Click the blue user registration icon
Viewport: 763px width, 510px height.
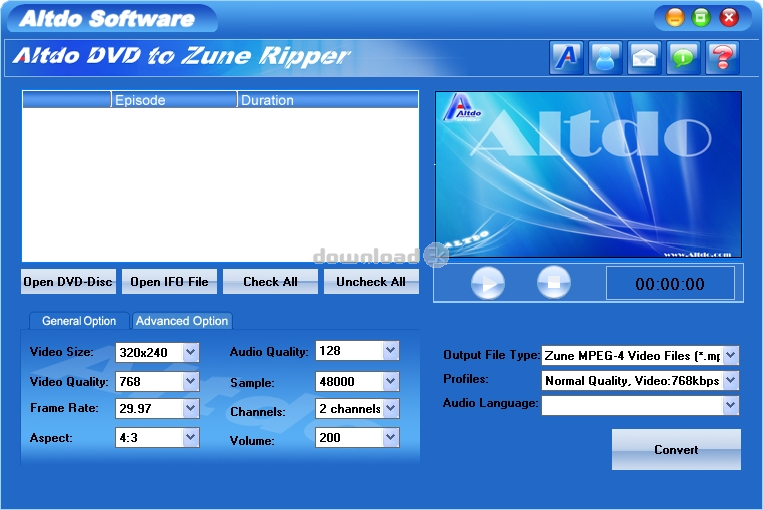(x=605, y=58)
